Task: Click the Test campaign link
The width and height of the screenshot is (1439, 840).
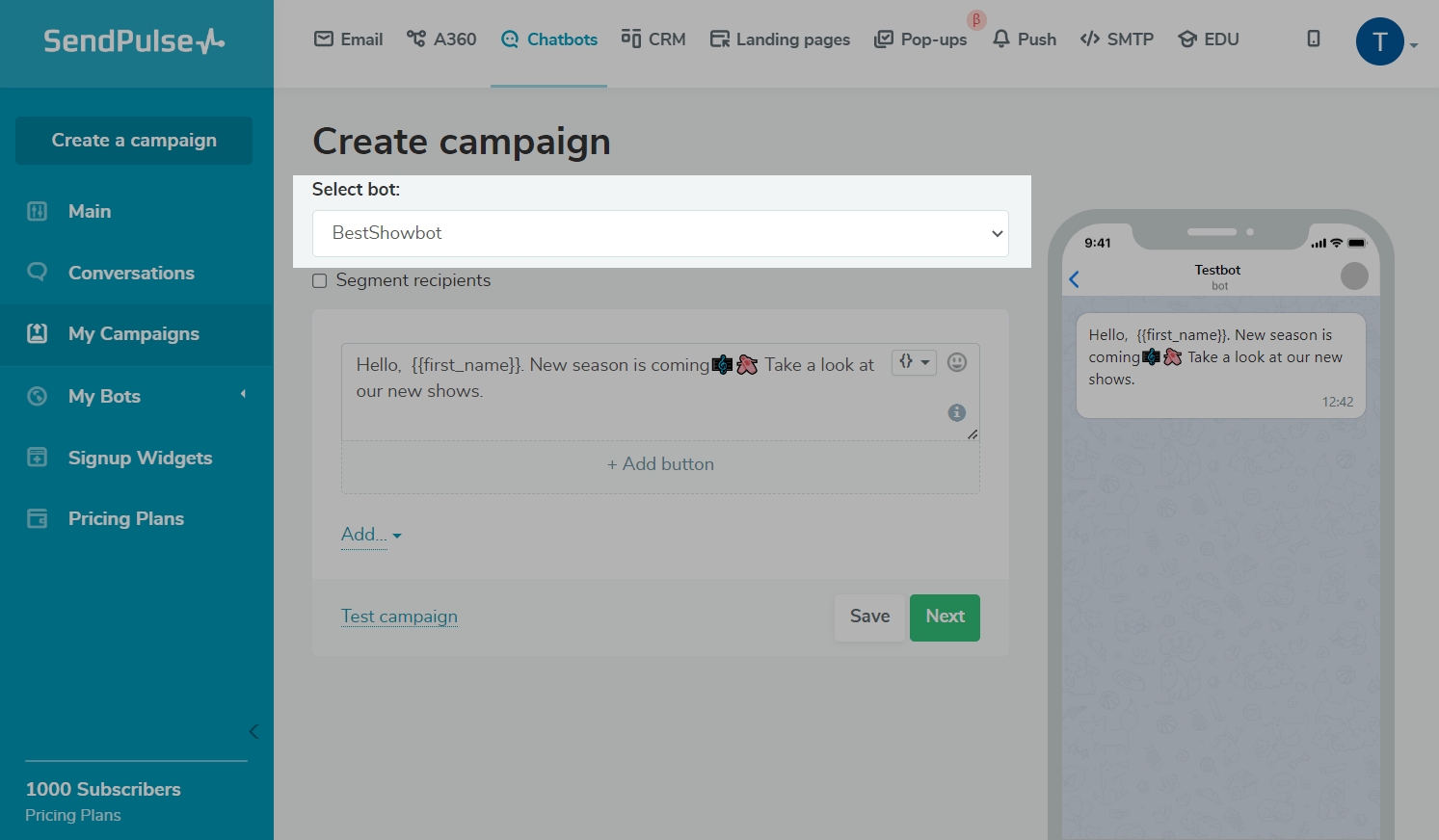Action: [399, 617]
